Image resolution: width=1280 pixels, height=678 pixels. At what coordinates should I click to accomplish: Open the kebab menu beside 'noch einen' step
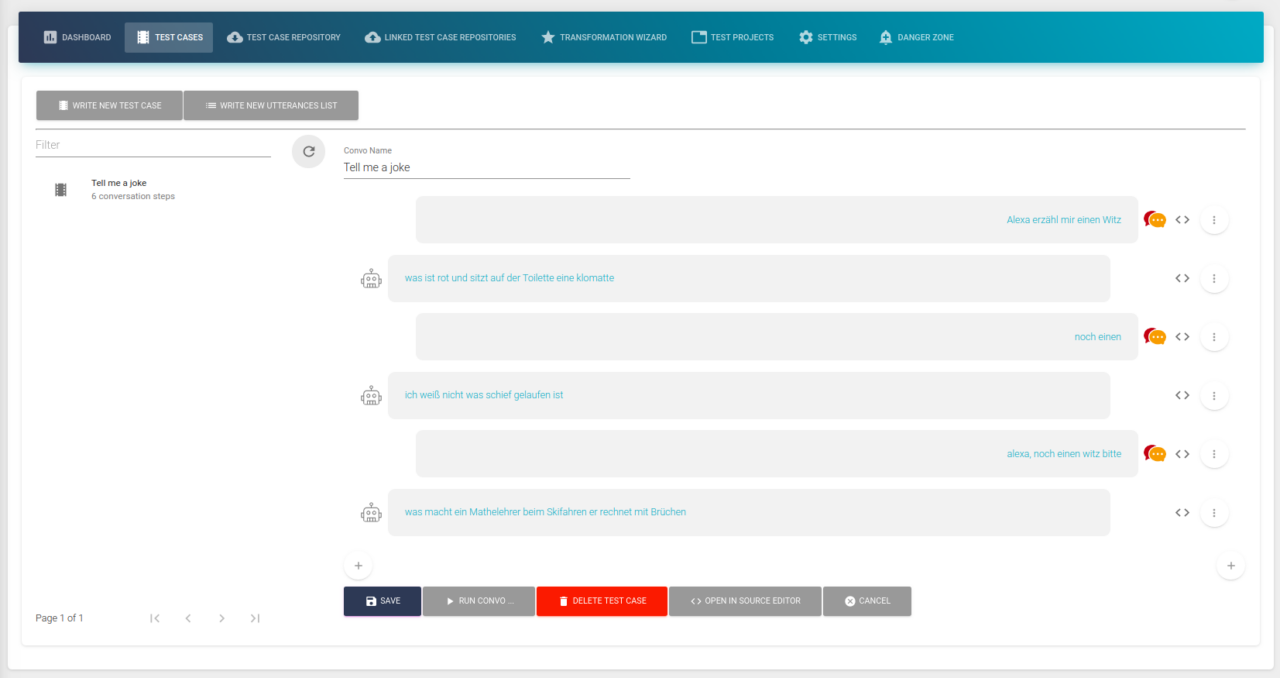pyautogui.click(x=1214, y=336)
